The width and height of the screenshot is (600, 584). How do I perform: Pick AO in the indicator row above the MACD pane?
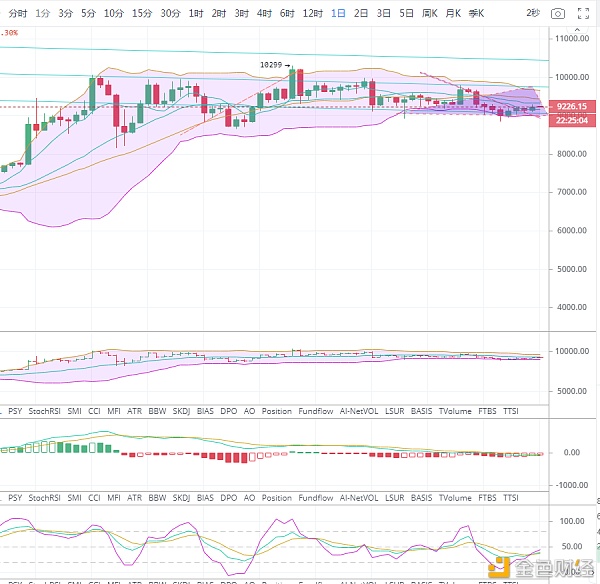249,411
